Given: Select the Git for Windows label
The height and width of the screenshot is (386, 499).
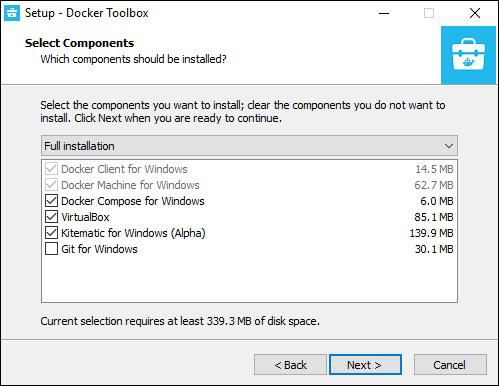Looking at the screenshot, I should point(99,249).
